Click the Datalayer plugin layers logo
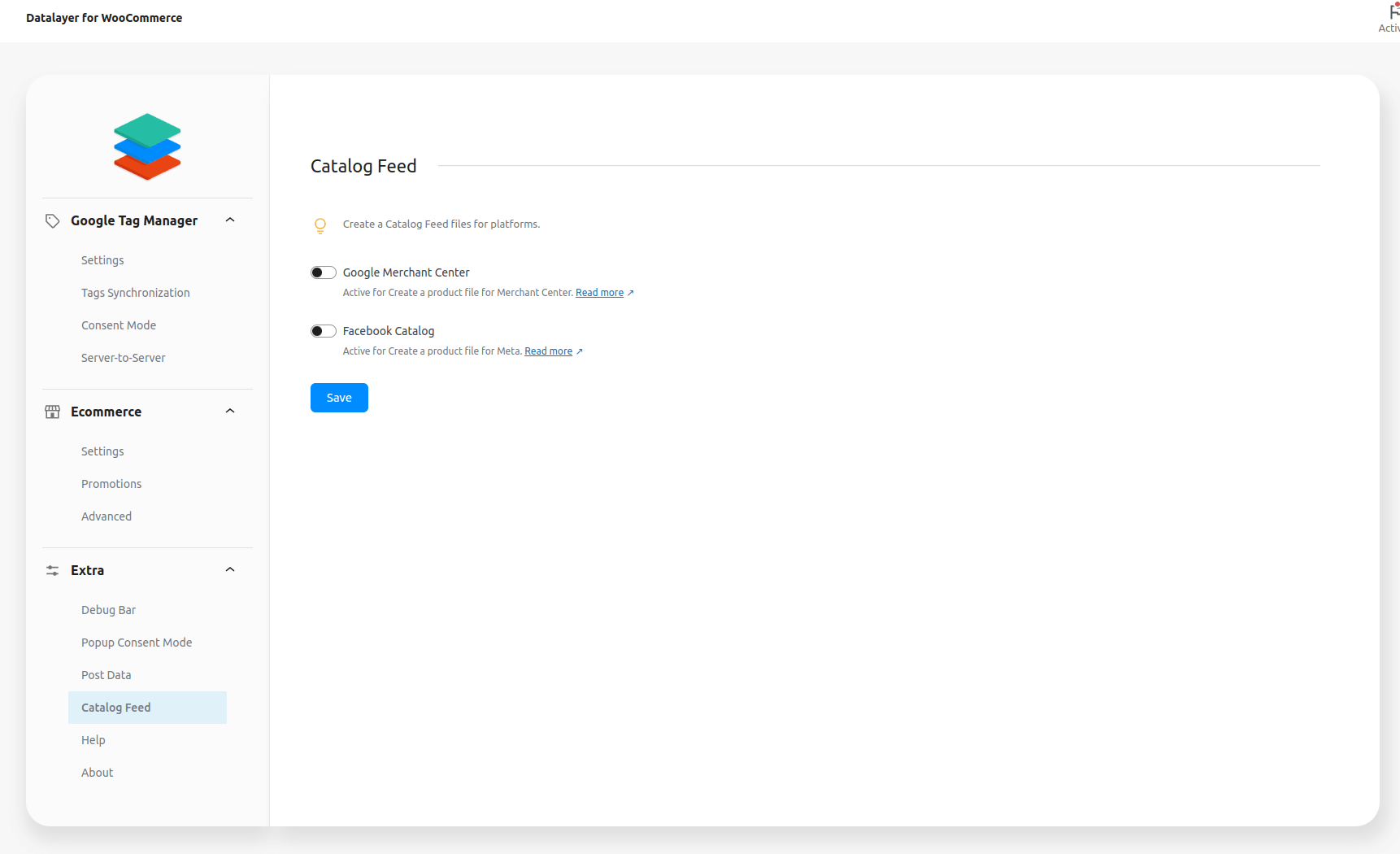The image size is (1400, 854). pos(146,146)
